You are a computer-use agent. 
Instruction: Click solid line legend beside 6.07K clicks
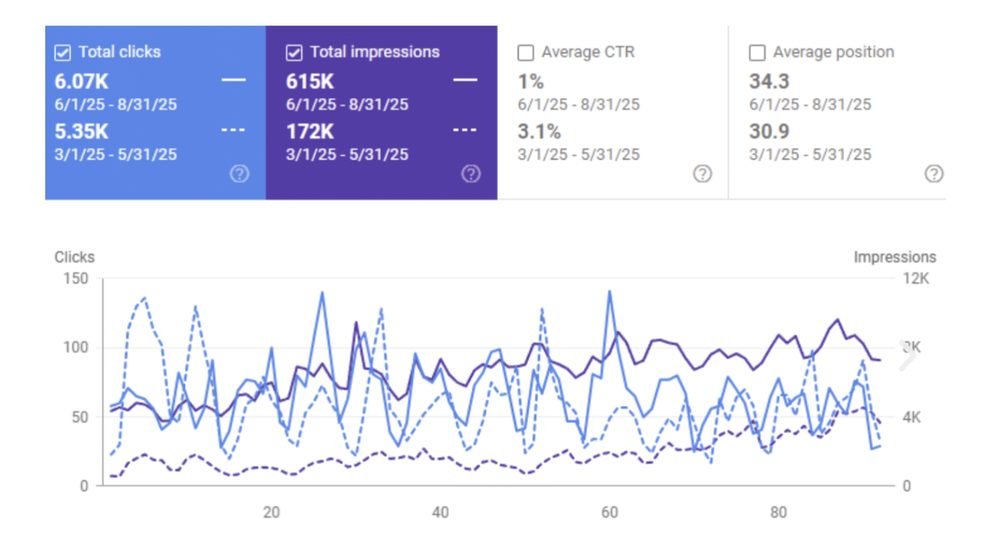pos(233,80)
